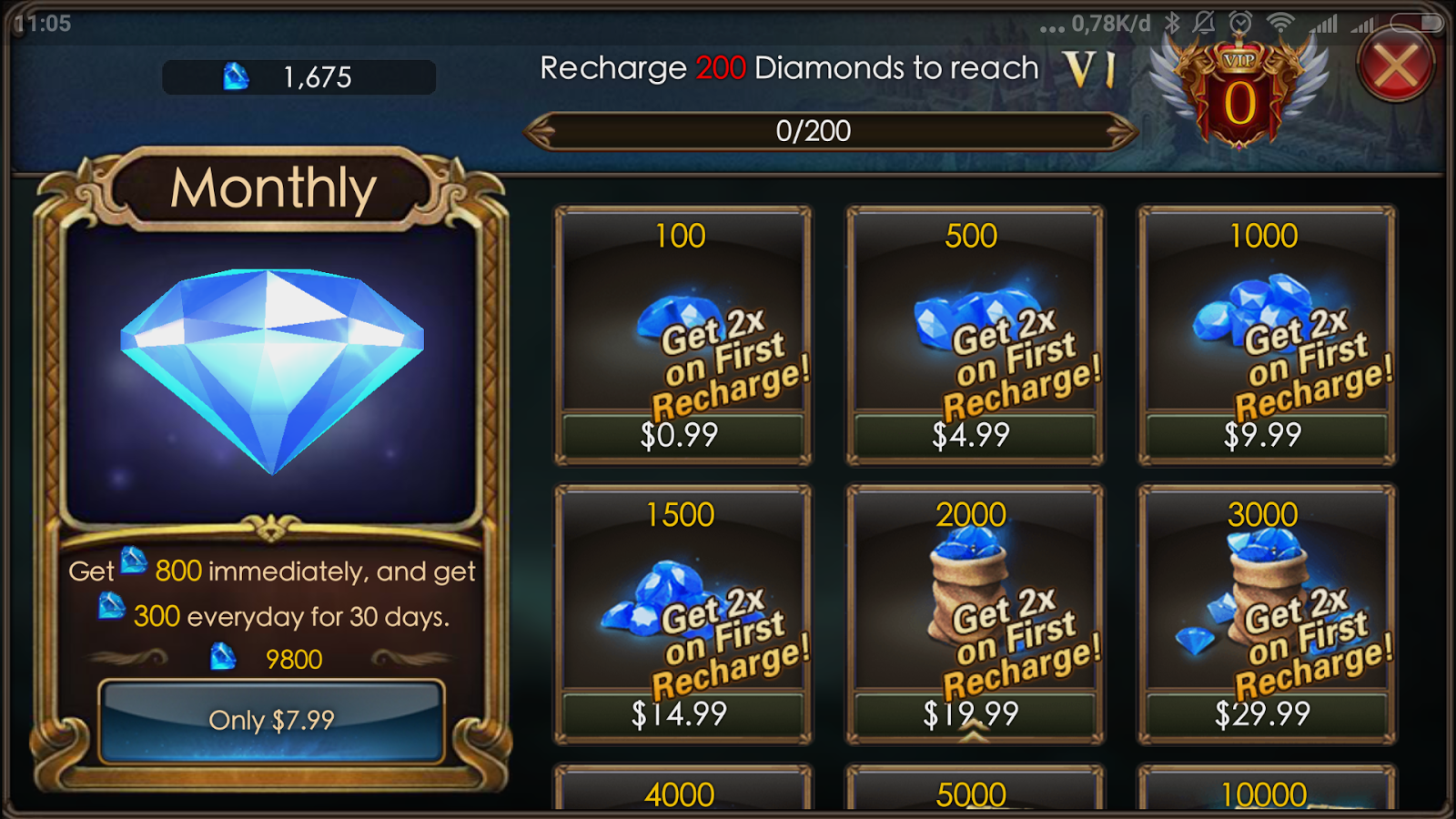
Task: Select the 3000 diamond sack at $29.99
Action: (x=1267, y=614)
